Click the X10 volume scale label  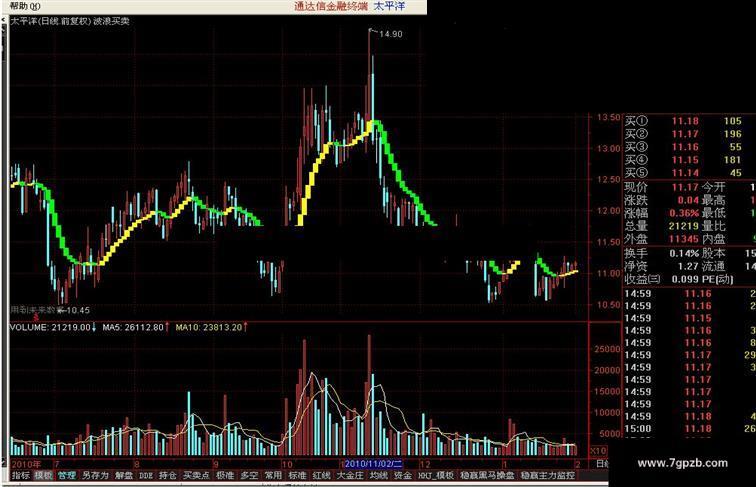(x=599, y=451)
